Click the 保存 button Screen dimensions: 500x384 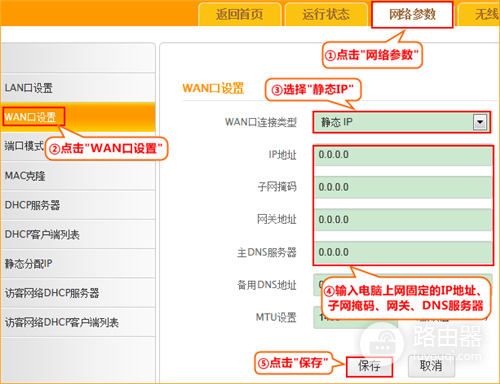(369, 366)
